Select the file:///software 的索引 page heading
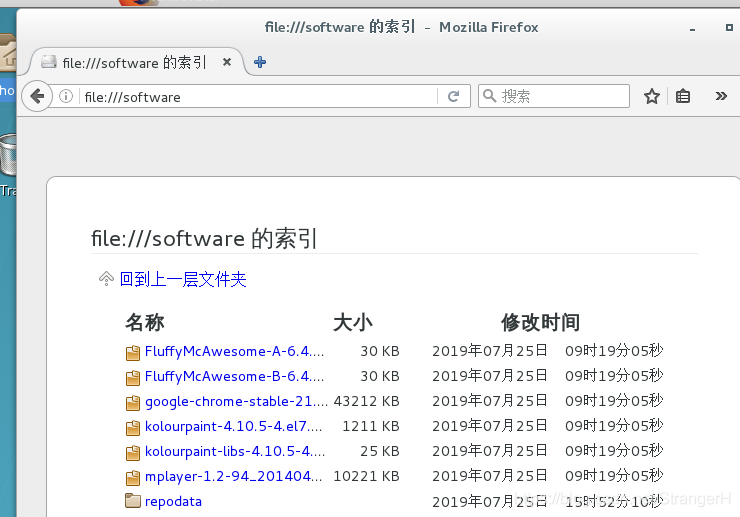Image resolution: width=740 pixels, height=517 pixels. tap(204, 238)
